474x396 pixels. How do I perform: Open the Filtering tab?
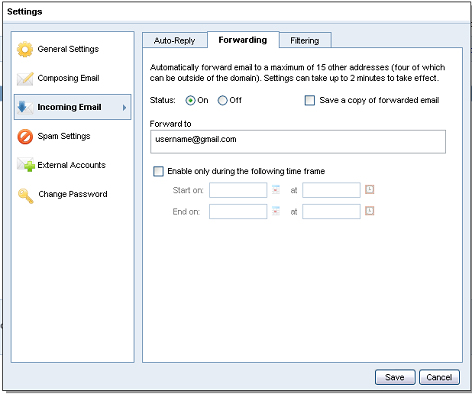tap(305, 41)
